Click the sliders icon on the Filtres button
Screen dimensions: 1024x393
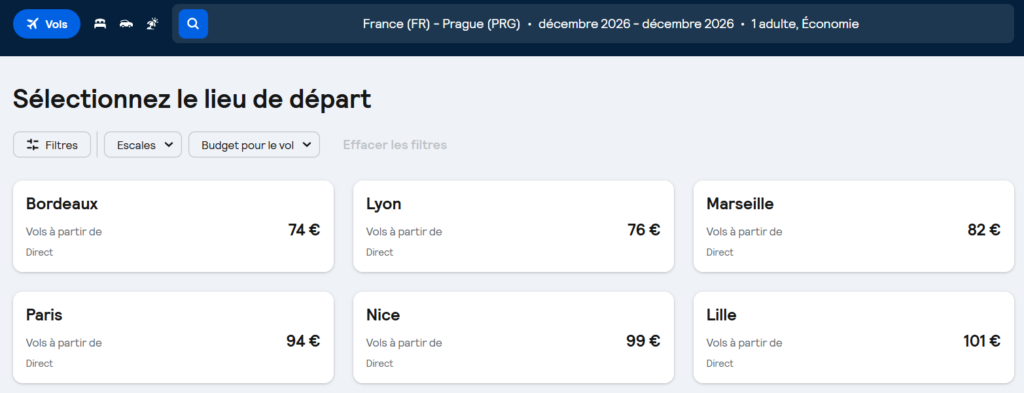[33, 145]
